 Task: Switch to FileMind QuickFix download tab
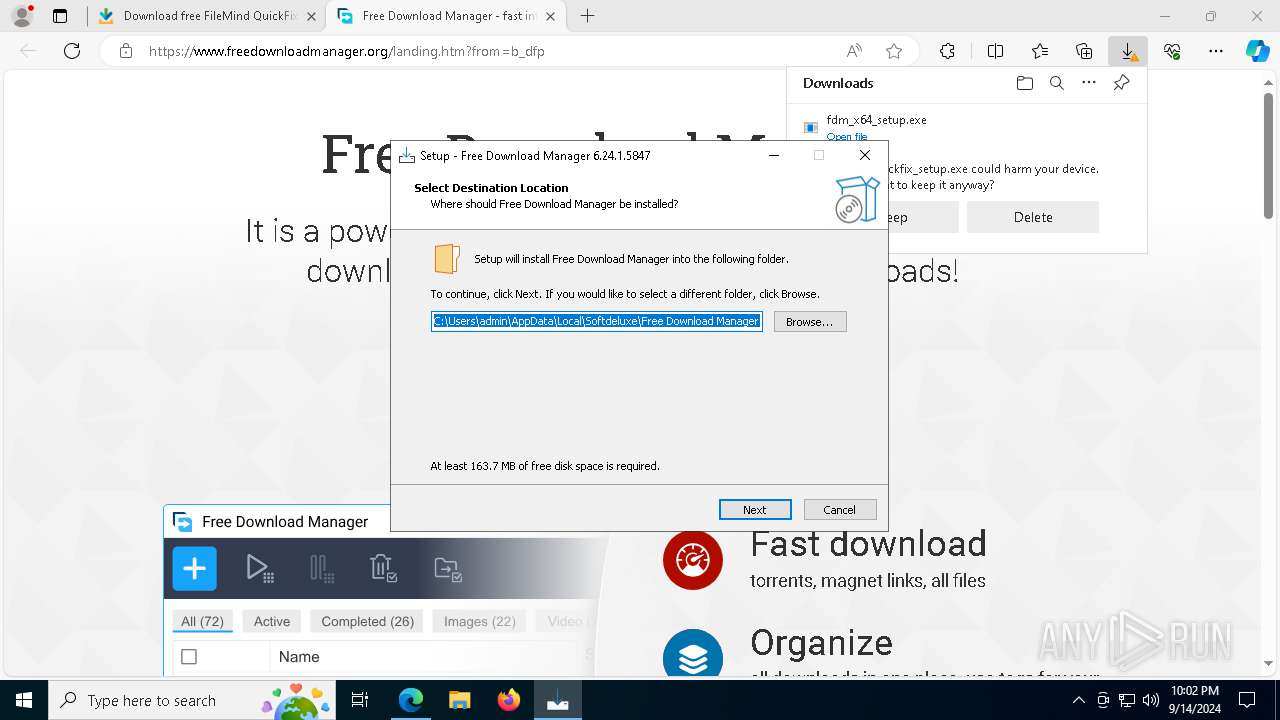[x=210, y=16]
